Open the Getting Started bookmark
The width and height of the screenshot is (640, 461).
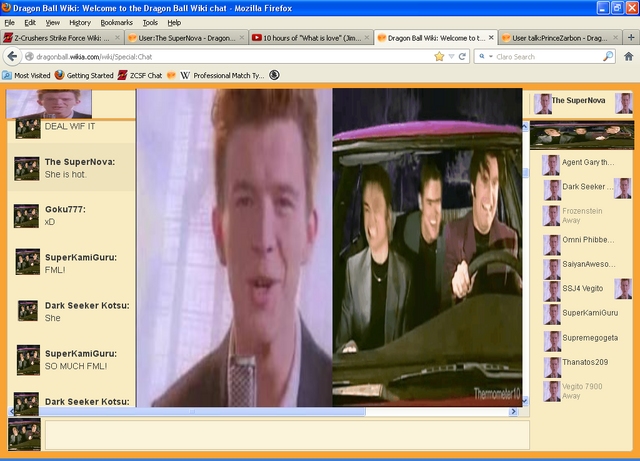click(x=84, y=75)
